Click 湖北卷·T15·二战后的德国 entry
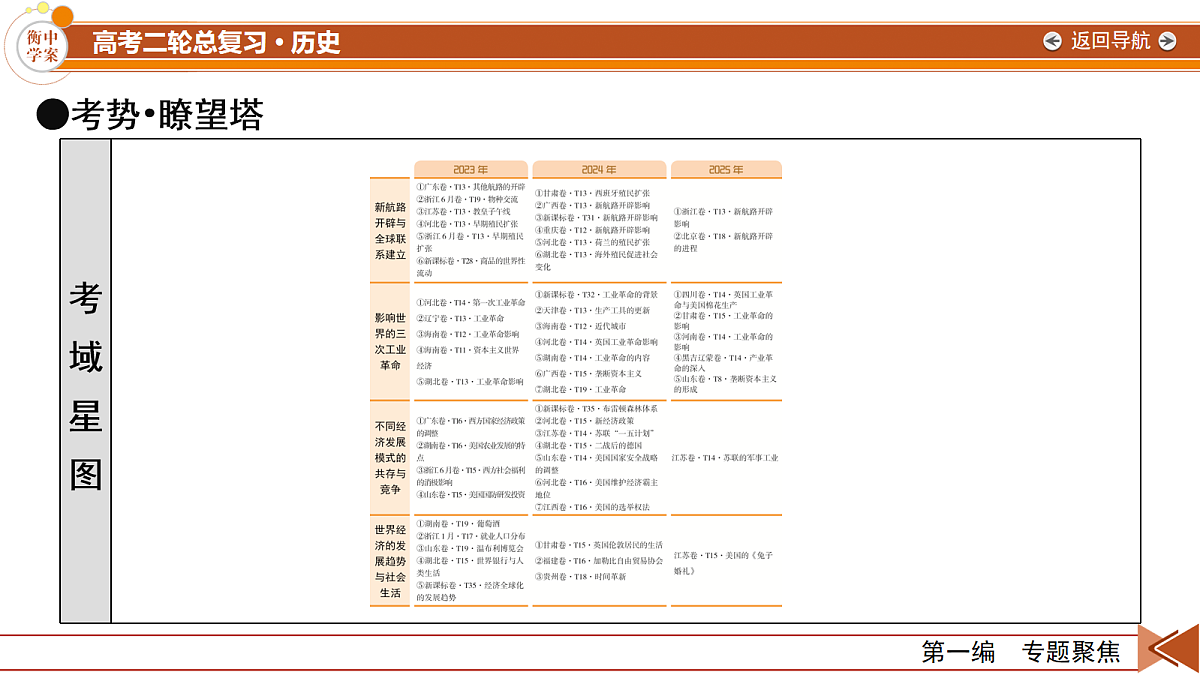This screenshot has width=1200, height=675. coord(588,445)
